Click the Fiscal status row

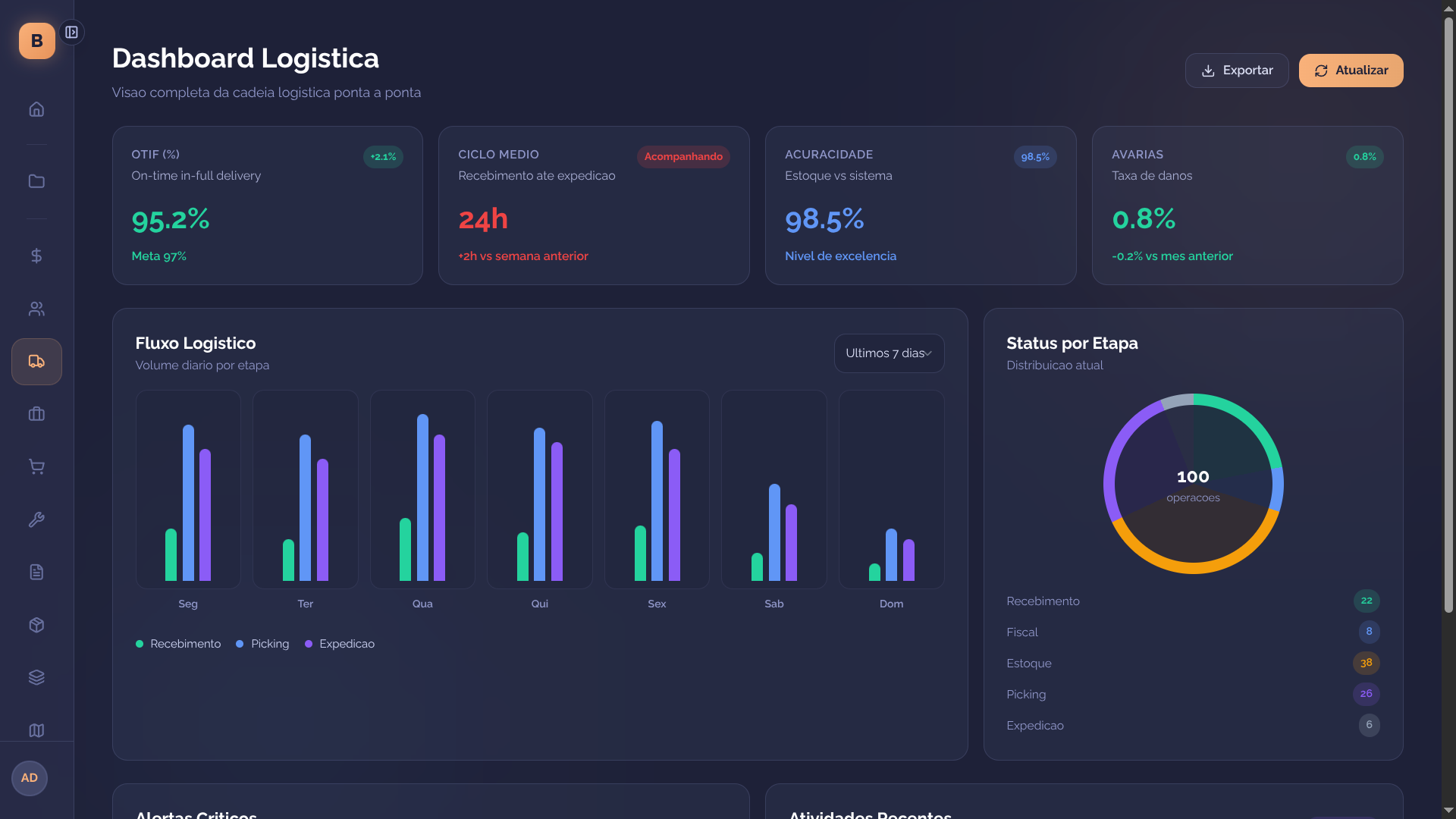[x=1193, y=632]
